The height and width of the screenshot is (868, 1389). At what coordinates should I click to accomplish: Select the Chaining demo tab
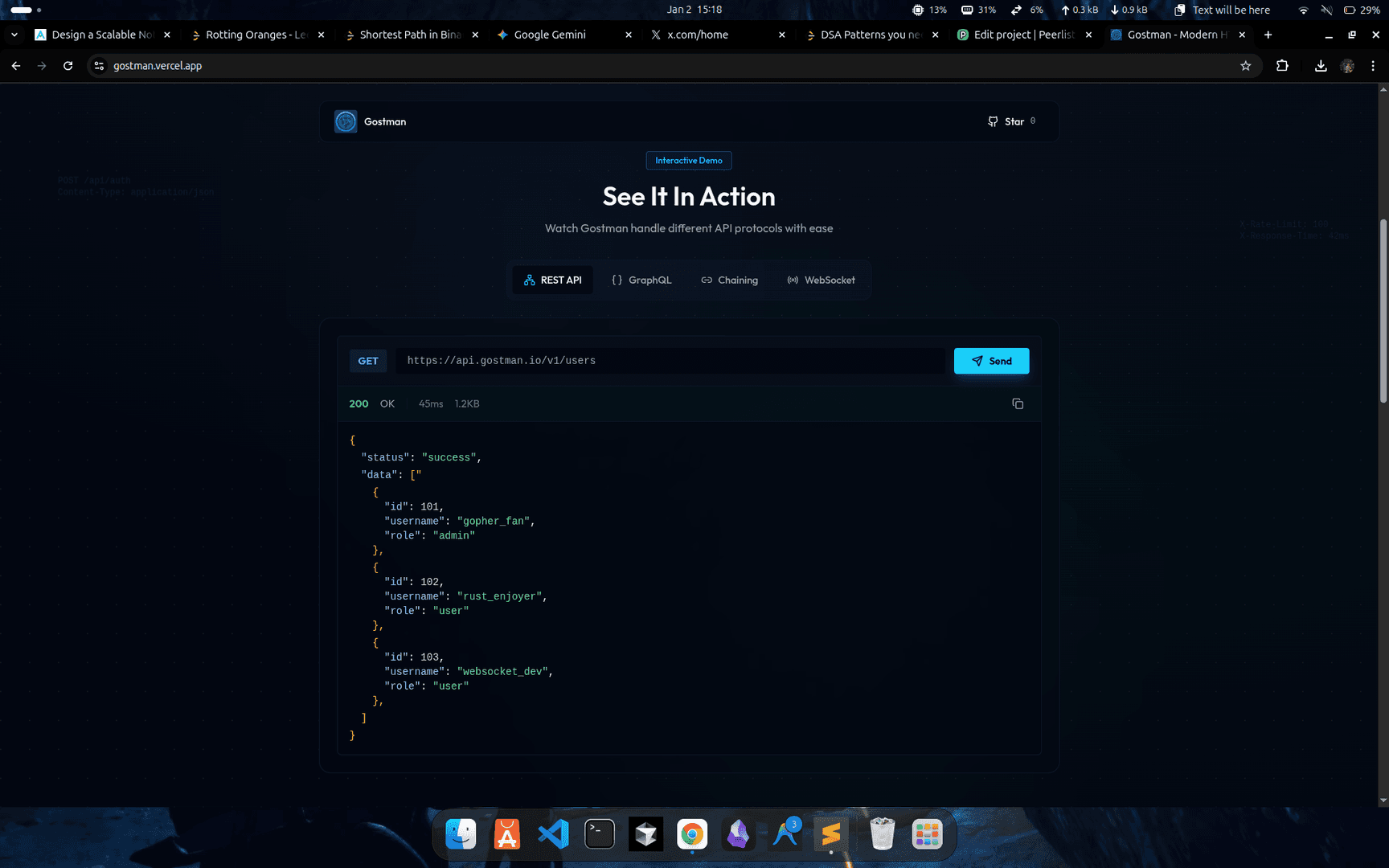tap(729, 280)
